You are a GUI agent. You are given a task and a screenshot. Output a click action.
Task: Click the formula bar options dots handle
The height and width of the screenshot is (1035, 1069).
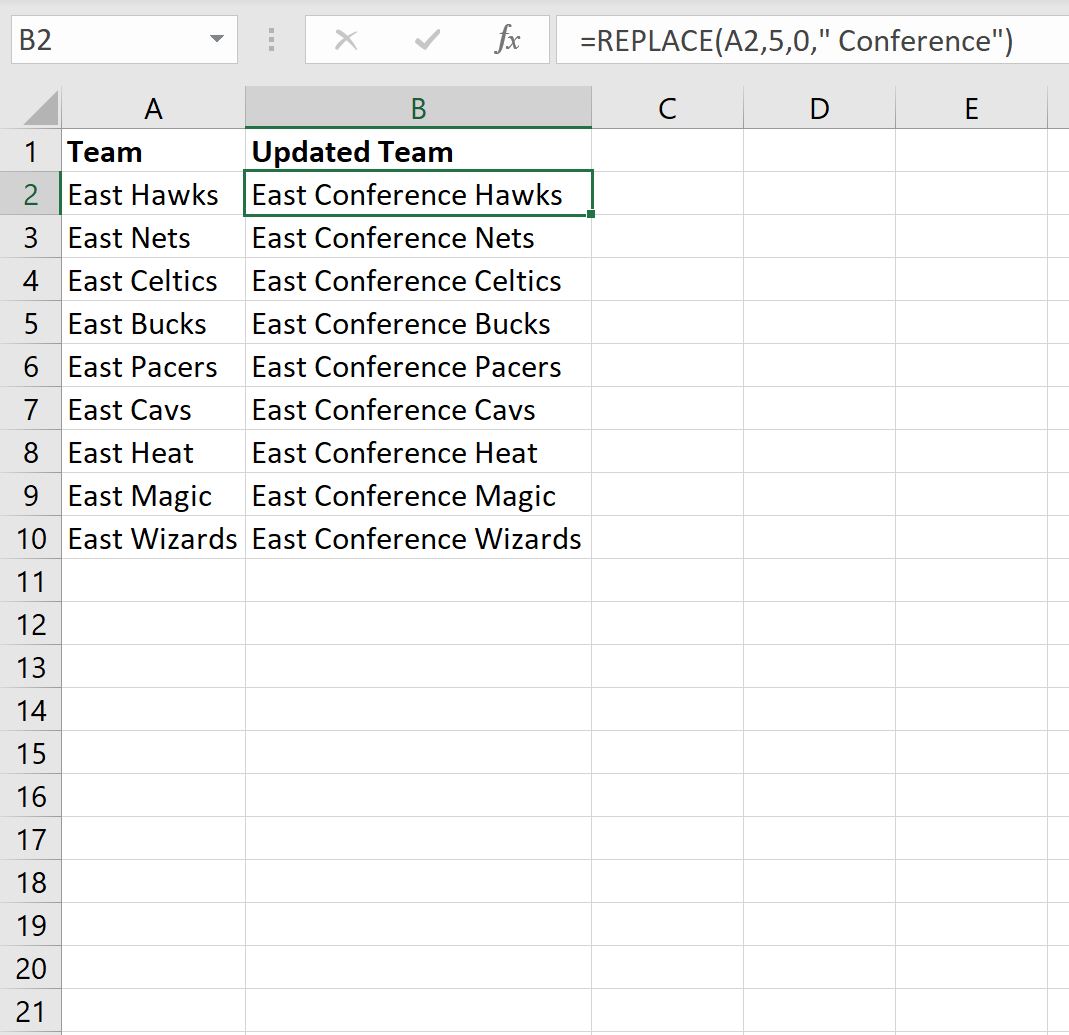tap(271, 40)
